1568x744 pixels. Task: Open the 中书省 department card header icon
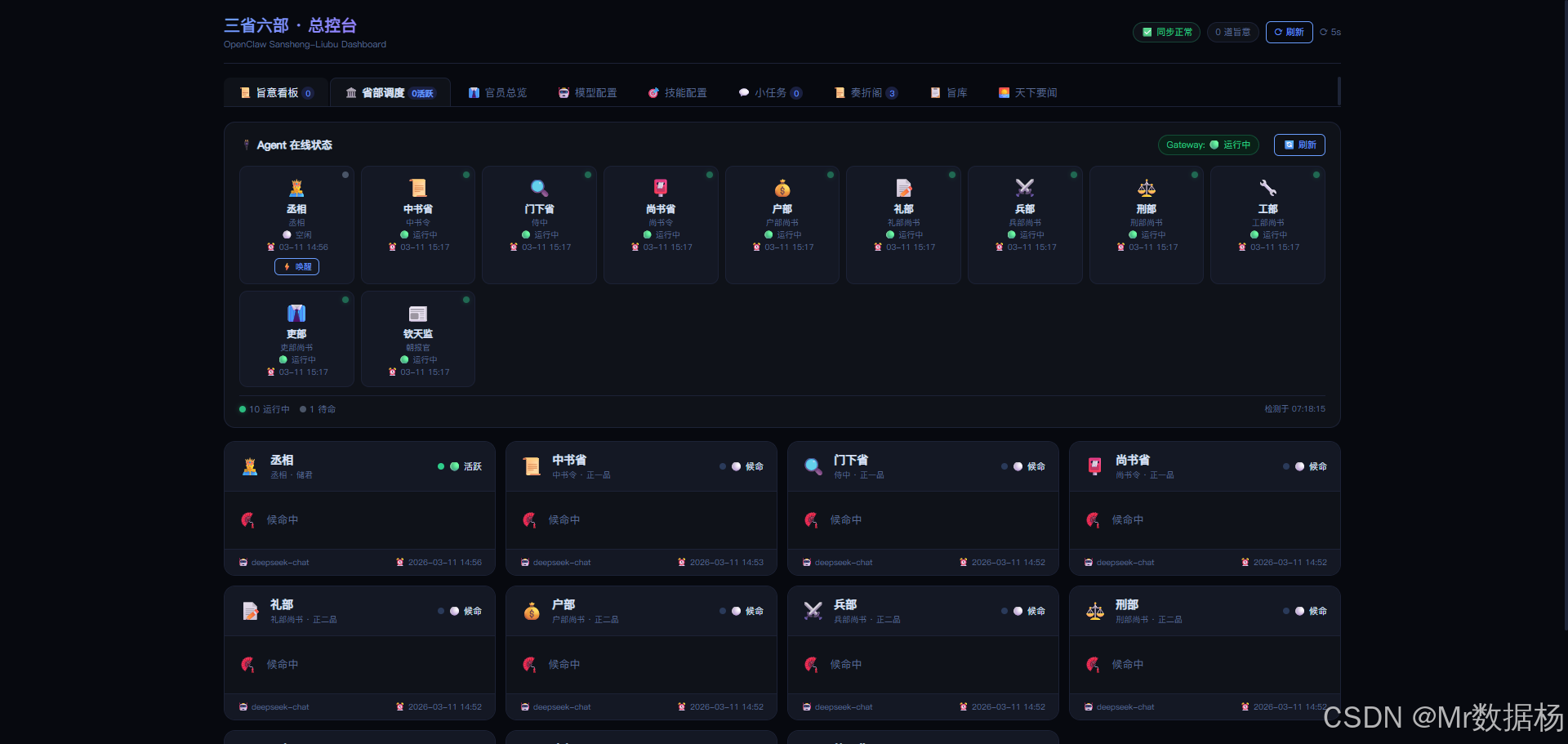(532, 466)
